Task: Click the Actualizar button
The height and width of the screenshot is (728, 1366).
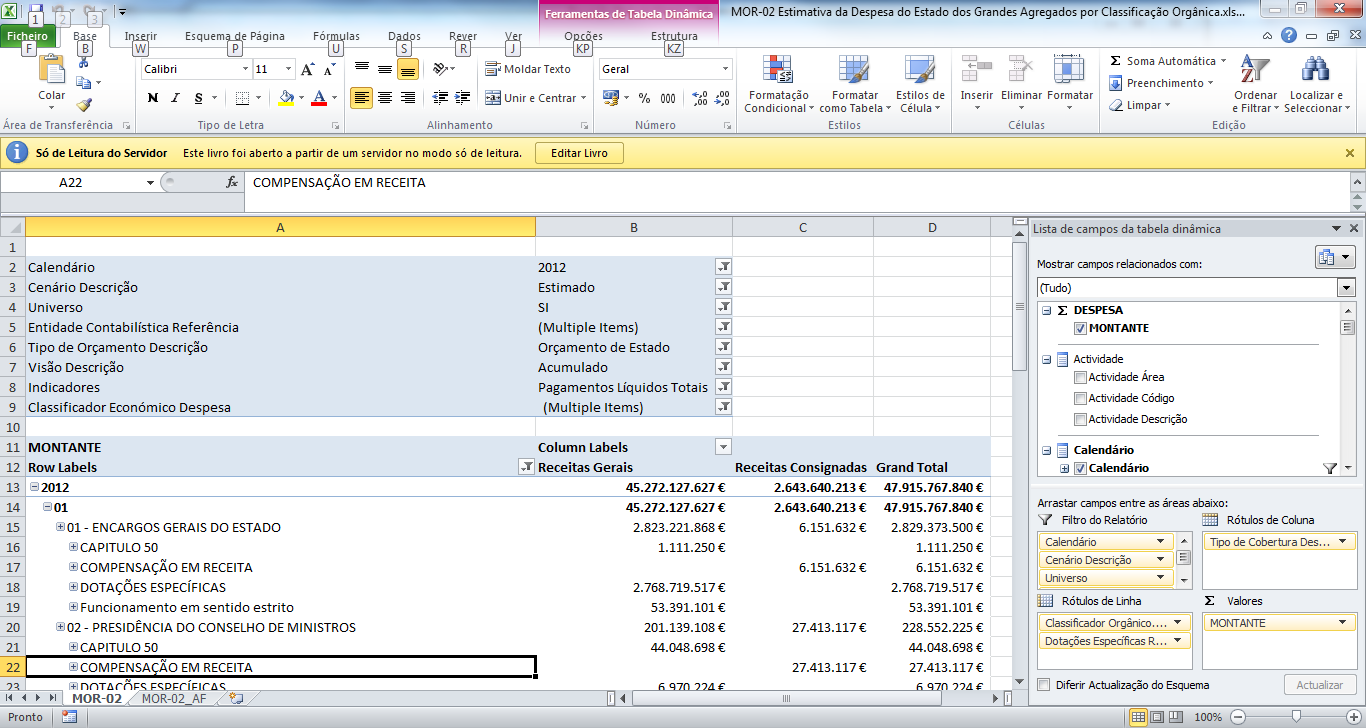Action: tap(1320, 685)
